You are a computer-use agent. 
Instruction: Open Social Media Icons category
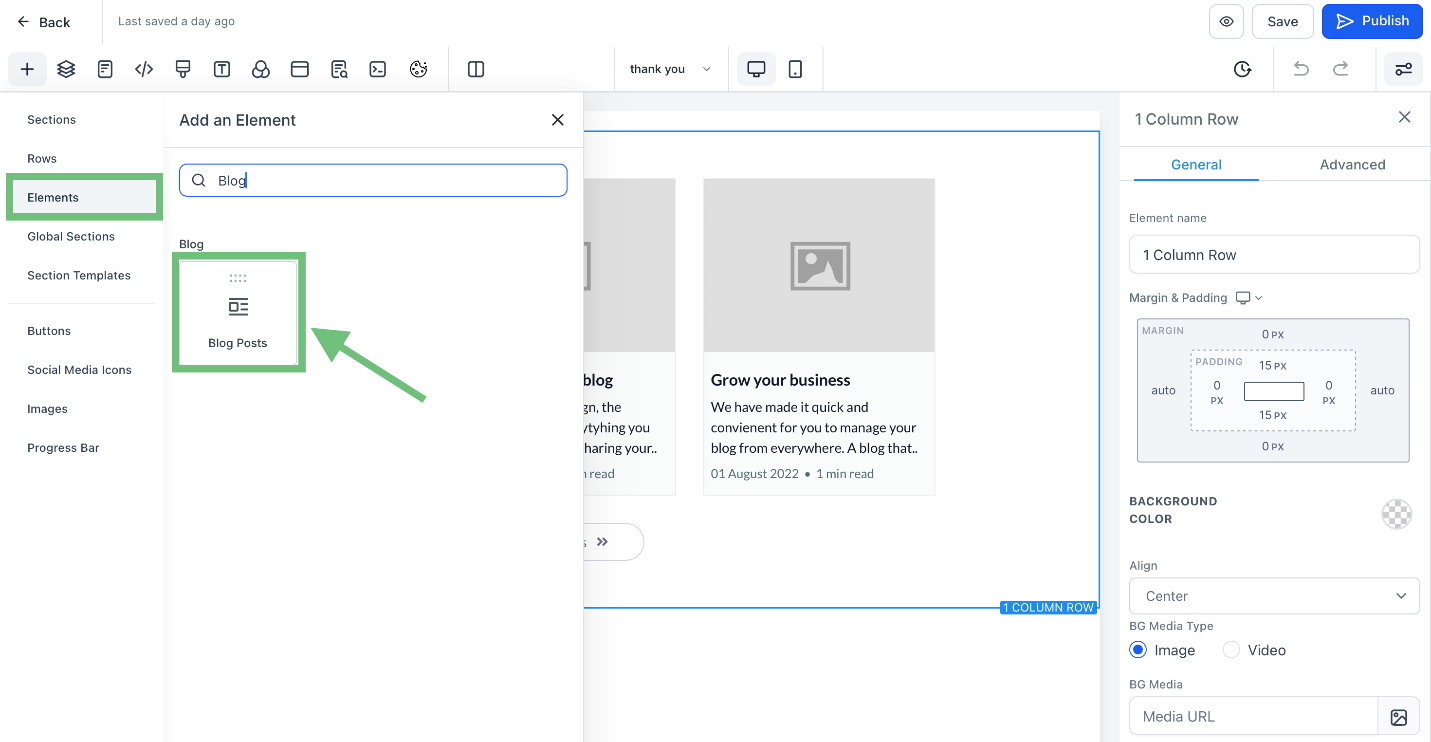(80, 370)
